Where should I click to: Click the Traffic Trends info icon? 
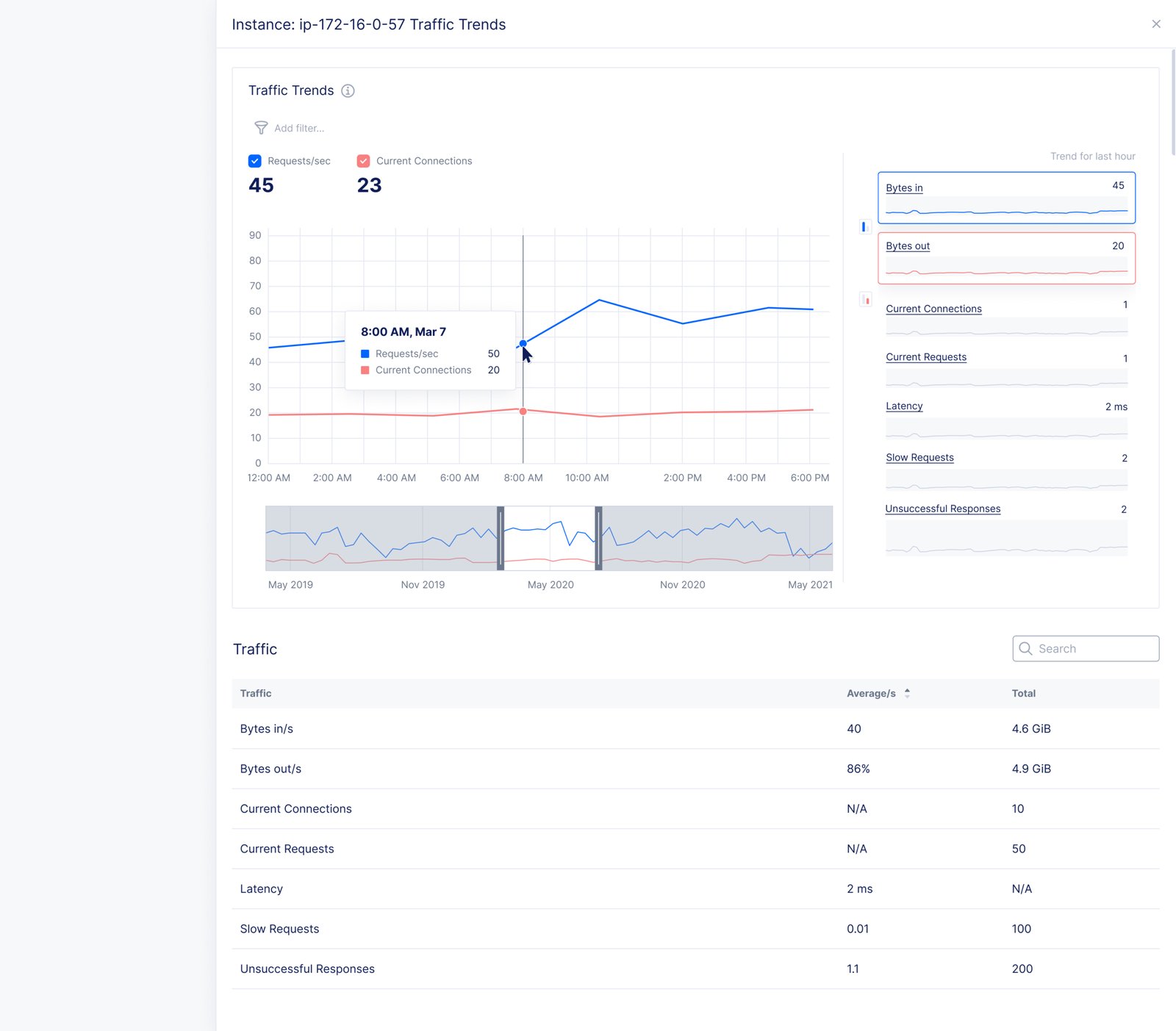tap(348, 90)
